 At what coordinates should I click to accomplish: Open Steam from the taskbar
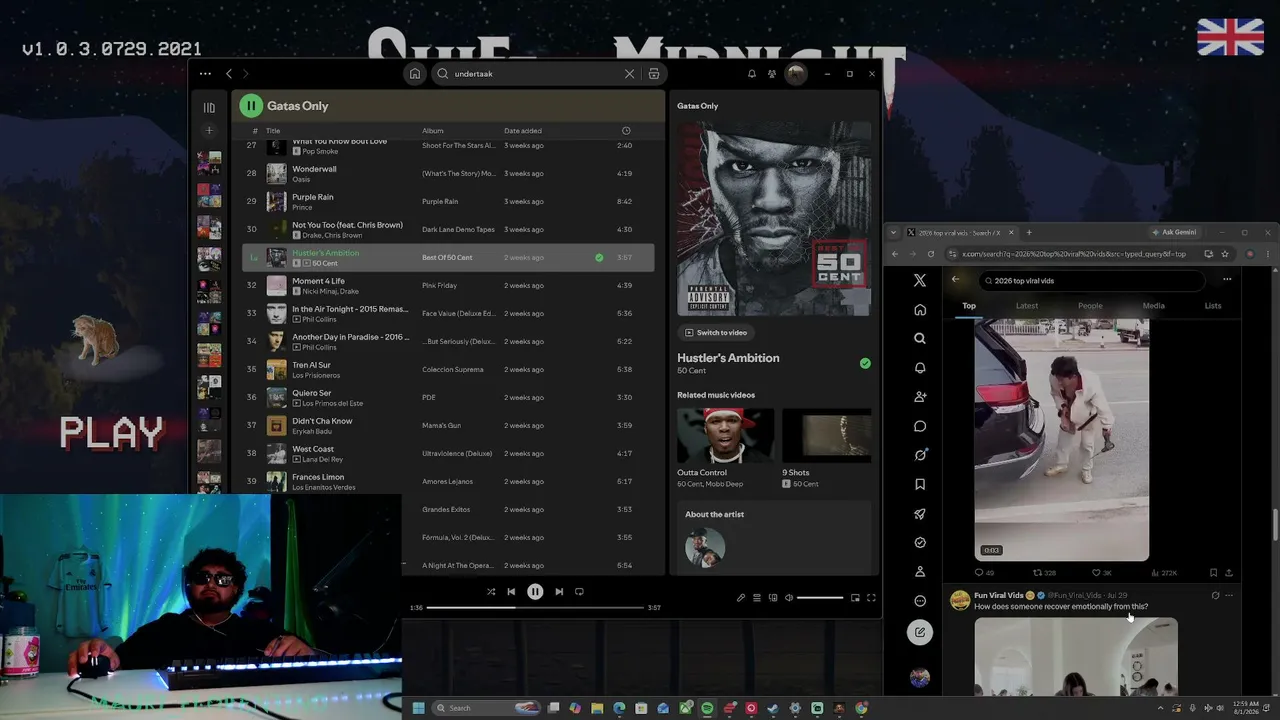773,708
